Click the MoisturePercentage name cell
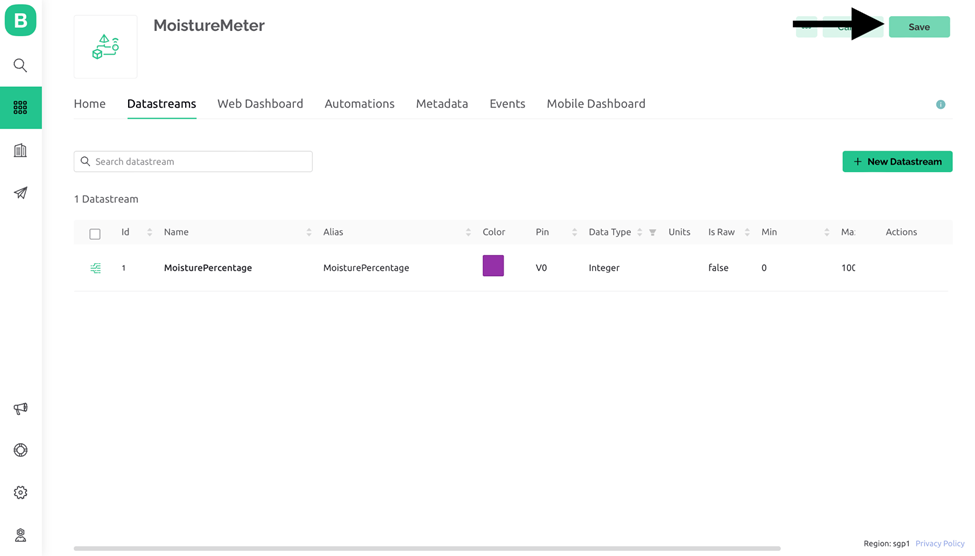975x556 pixels. 208,268
